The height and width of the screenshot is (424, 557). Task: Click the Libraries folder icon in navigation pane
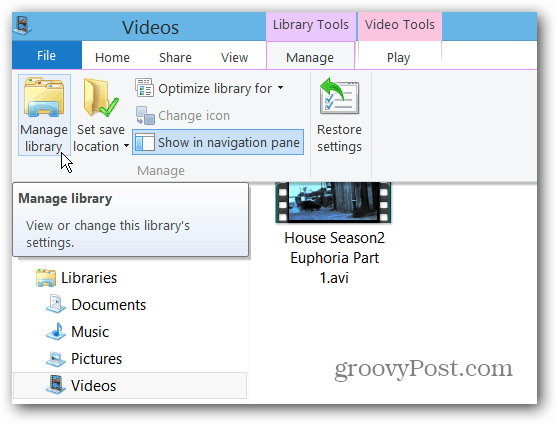[46, 278]
